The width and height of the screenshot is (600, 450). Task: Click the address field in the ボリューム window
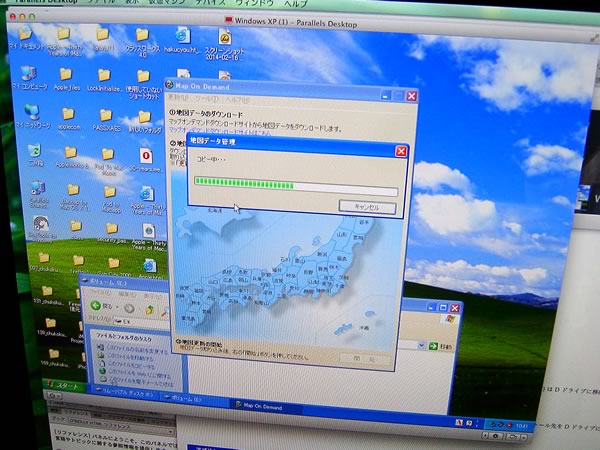tap(142, 321)
